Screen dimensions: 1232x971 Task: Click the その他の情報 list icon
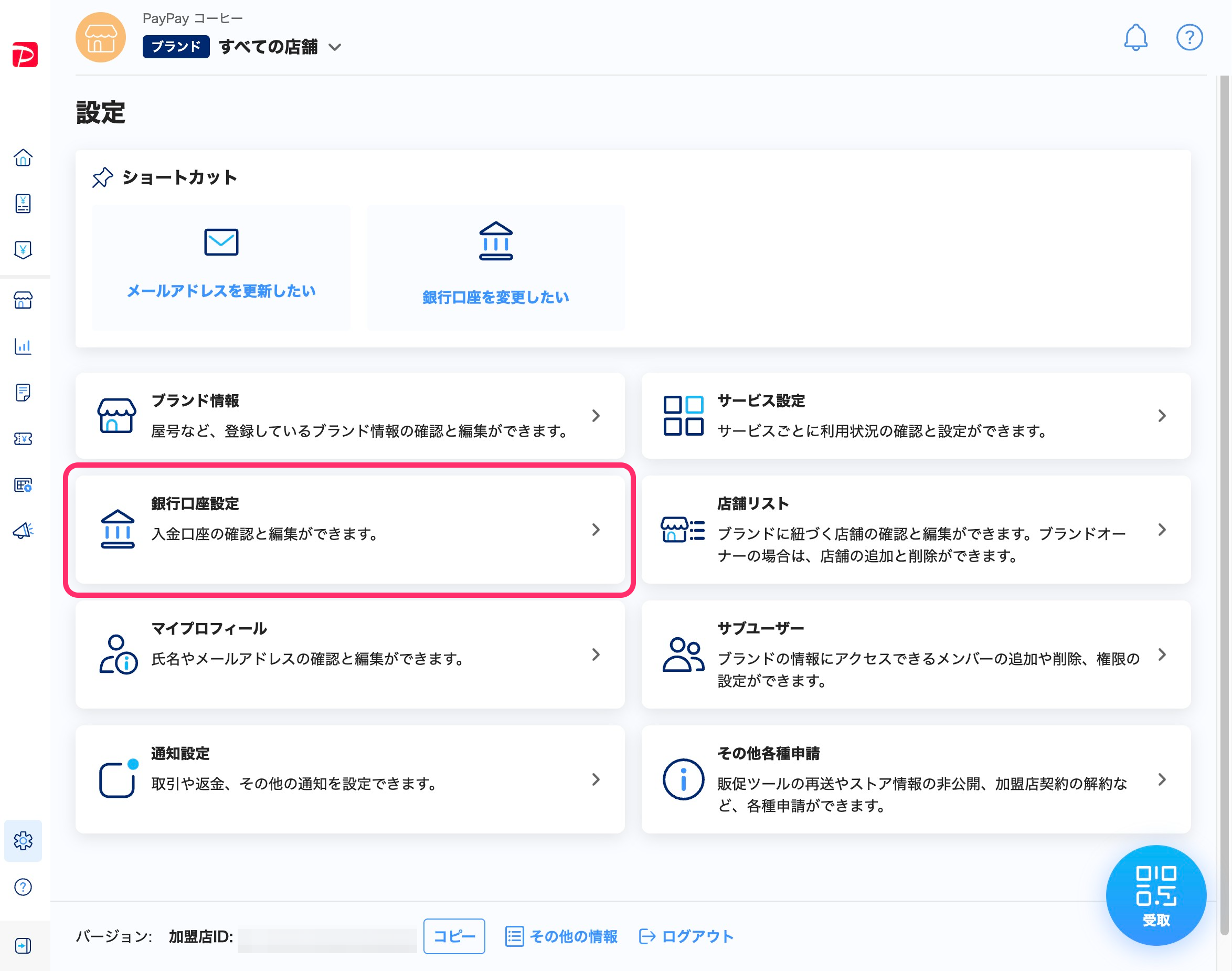pos(514,936)
